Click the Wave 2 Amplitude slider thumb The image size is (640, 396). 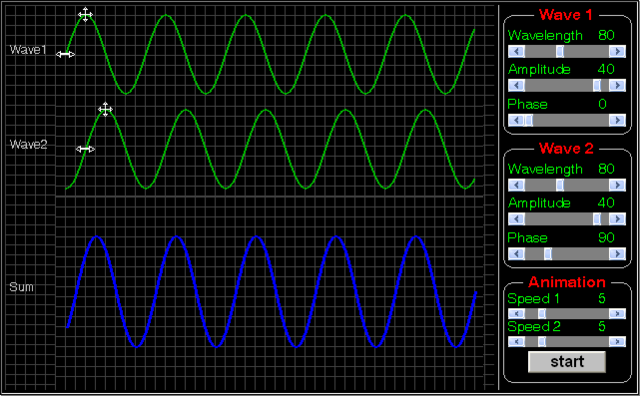coord(597,219)
